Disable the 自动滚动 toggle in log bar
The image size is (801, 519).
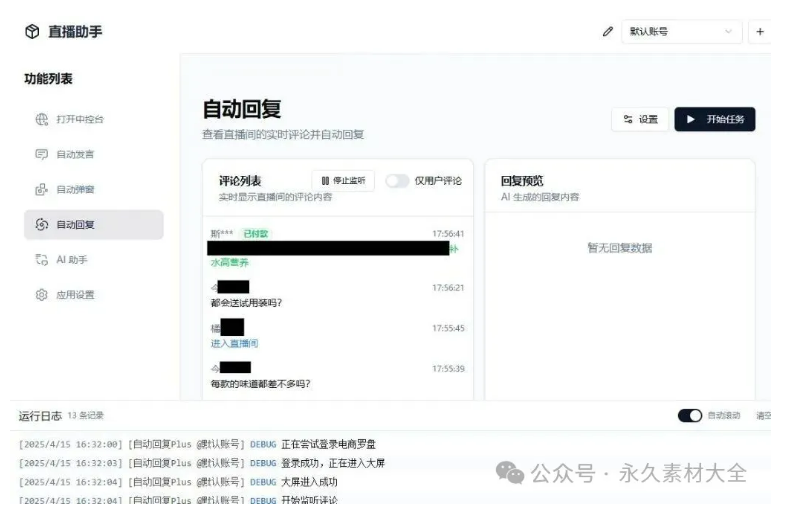[x=689, y=415]
